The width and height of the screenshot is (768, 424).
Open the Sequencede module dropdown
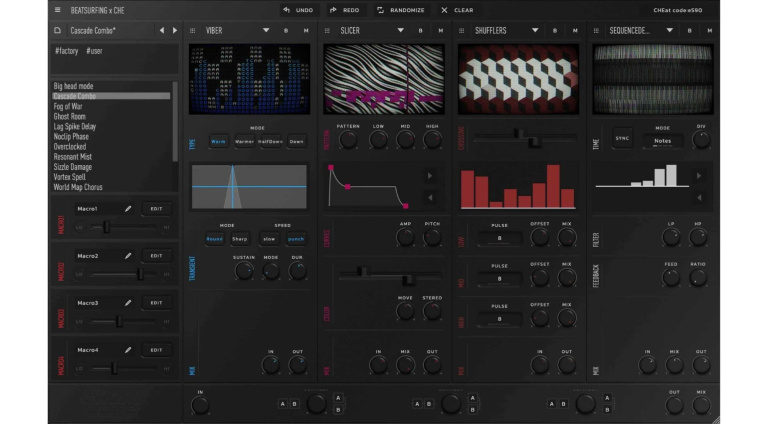coord(670,30)
